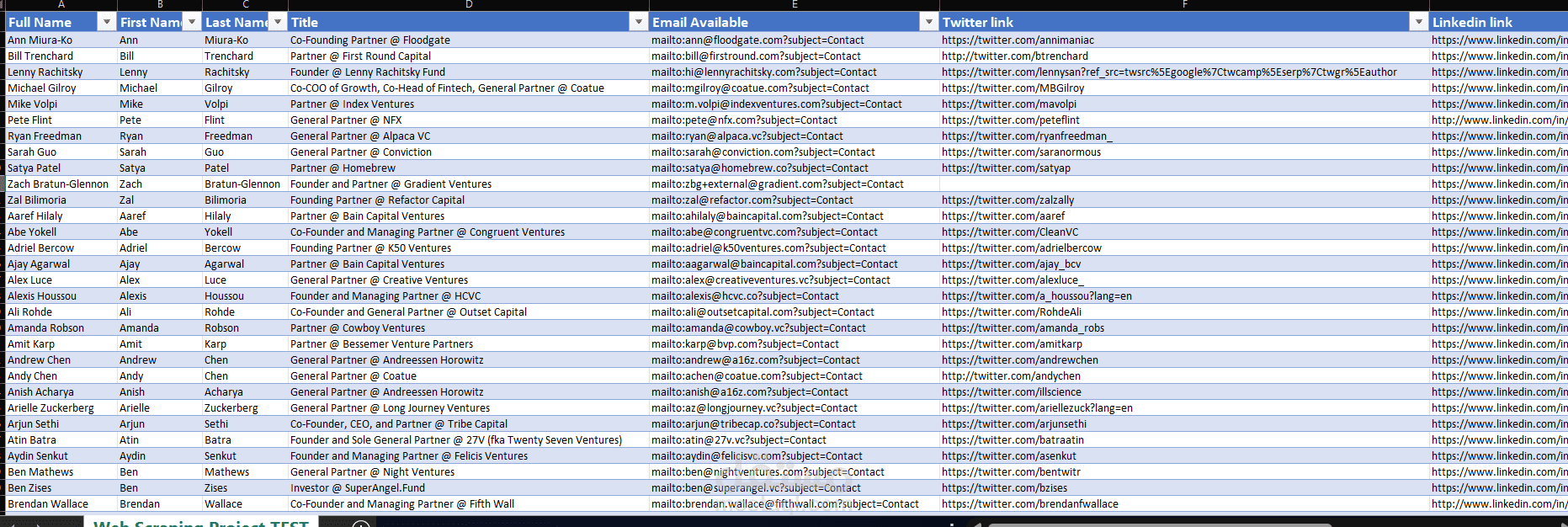This screenshot has width=1568, height=527.
Task: Open Ann Miura-Ko's mailto link
Action: pyautogui.click(x=757, y=40)
